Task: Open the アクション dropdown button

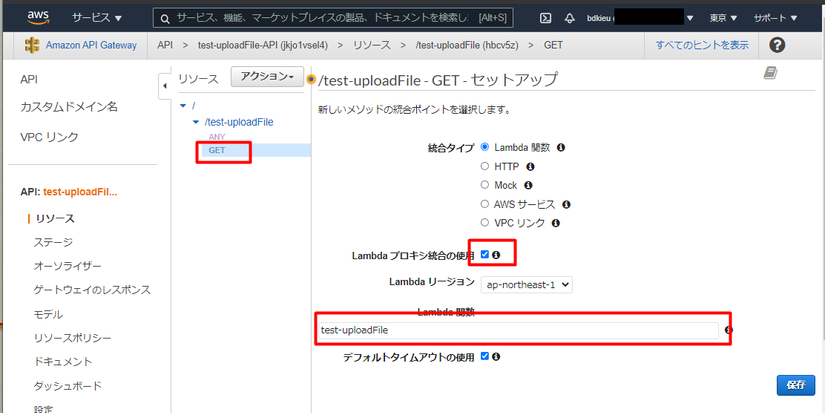Action: [267, 77]
